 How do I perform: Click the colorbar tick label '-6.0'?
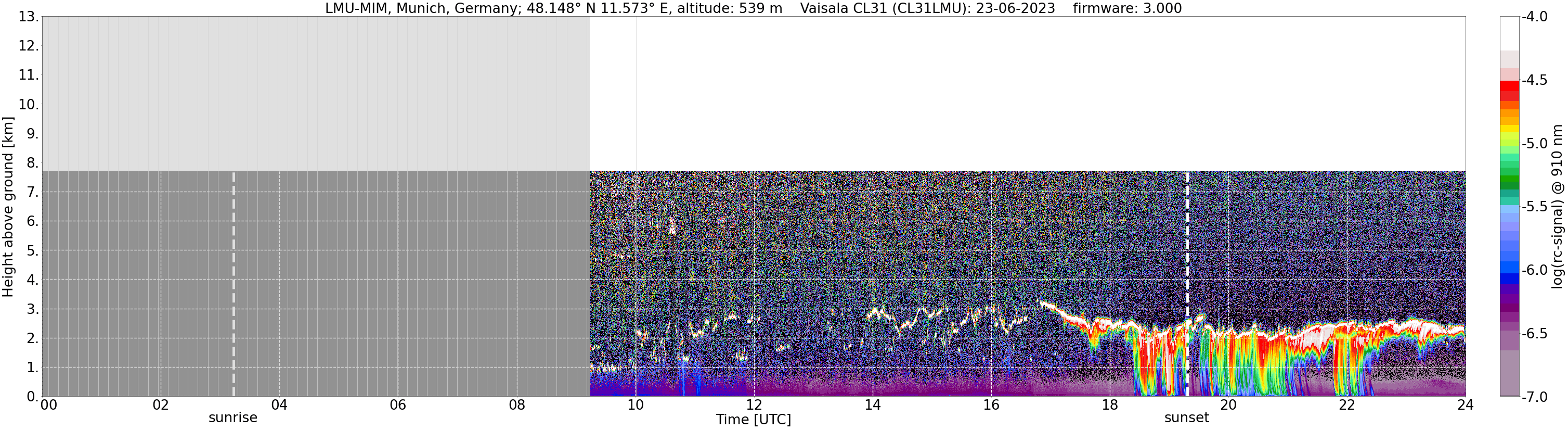[1535, 270]
